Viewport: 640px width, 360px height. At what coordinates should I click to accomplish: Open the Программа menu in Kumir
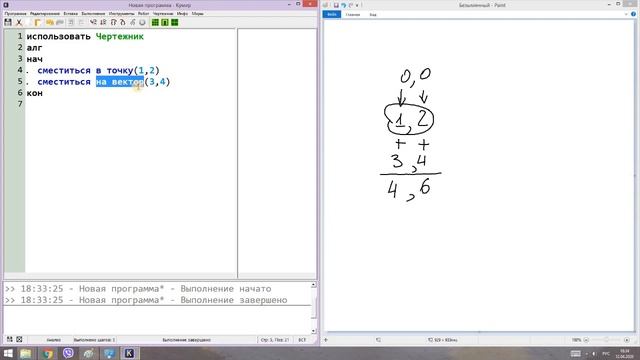pyautogui.click(x=16, y=13)
